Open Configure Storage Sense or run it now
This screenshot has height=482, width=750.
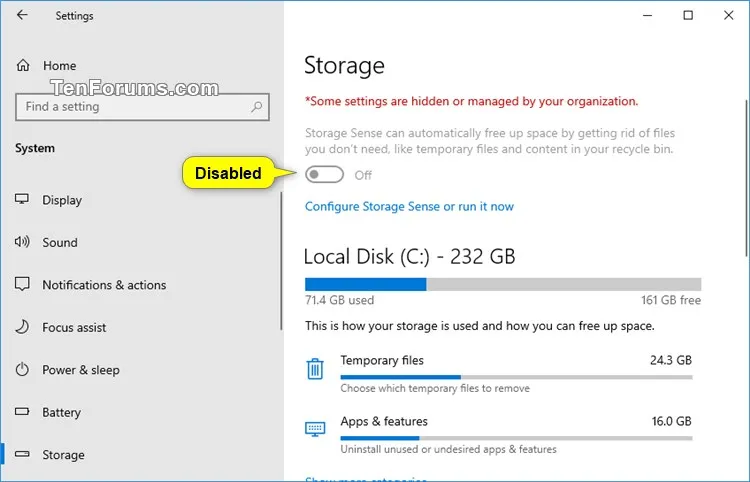(x=409, y=207)
